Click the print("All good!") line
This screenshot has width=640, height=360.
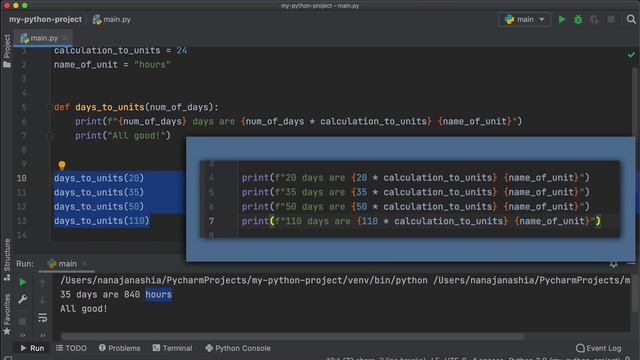pos(123,136)
